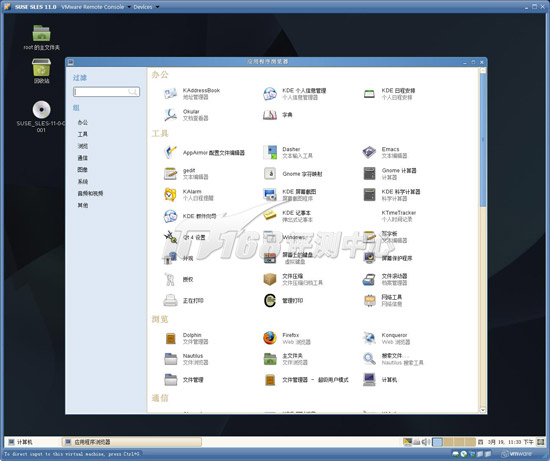
Task: Open Qt 4 设置
Action: [x=185, y=238]
